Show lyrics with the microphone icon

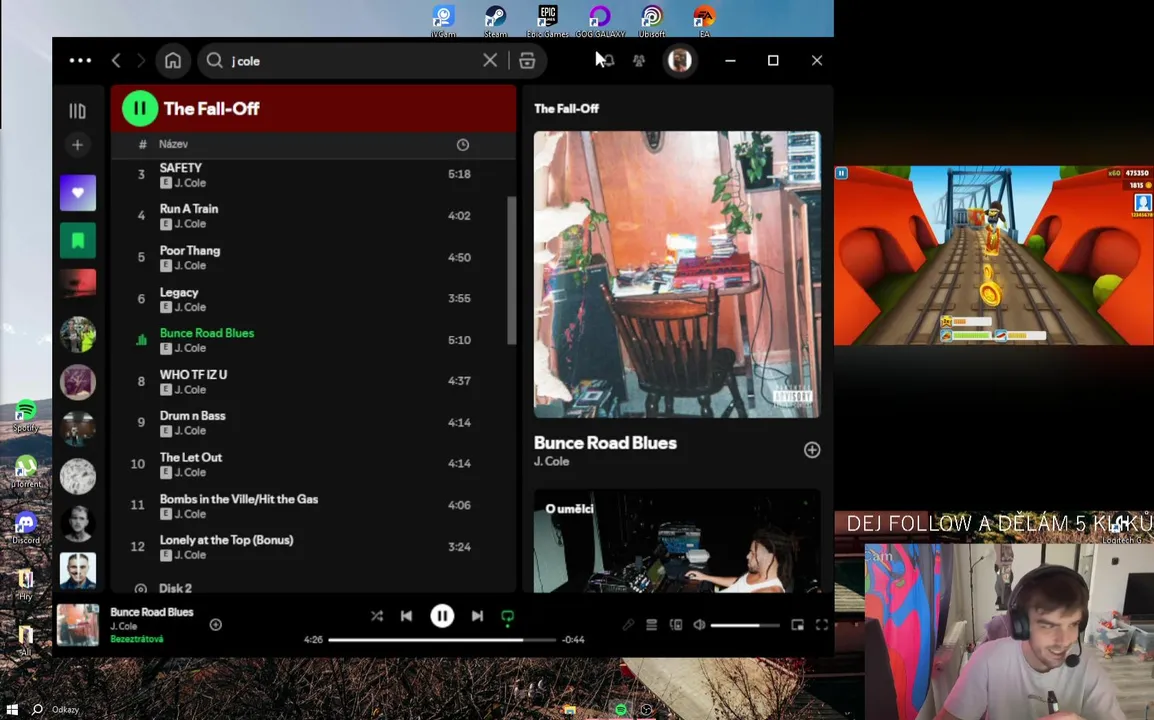point(628,625)
